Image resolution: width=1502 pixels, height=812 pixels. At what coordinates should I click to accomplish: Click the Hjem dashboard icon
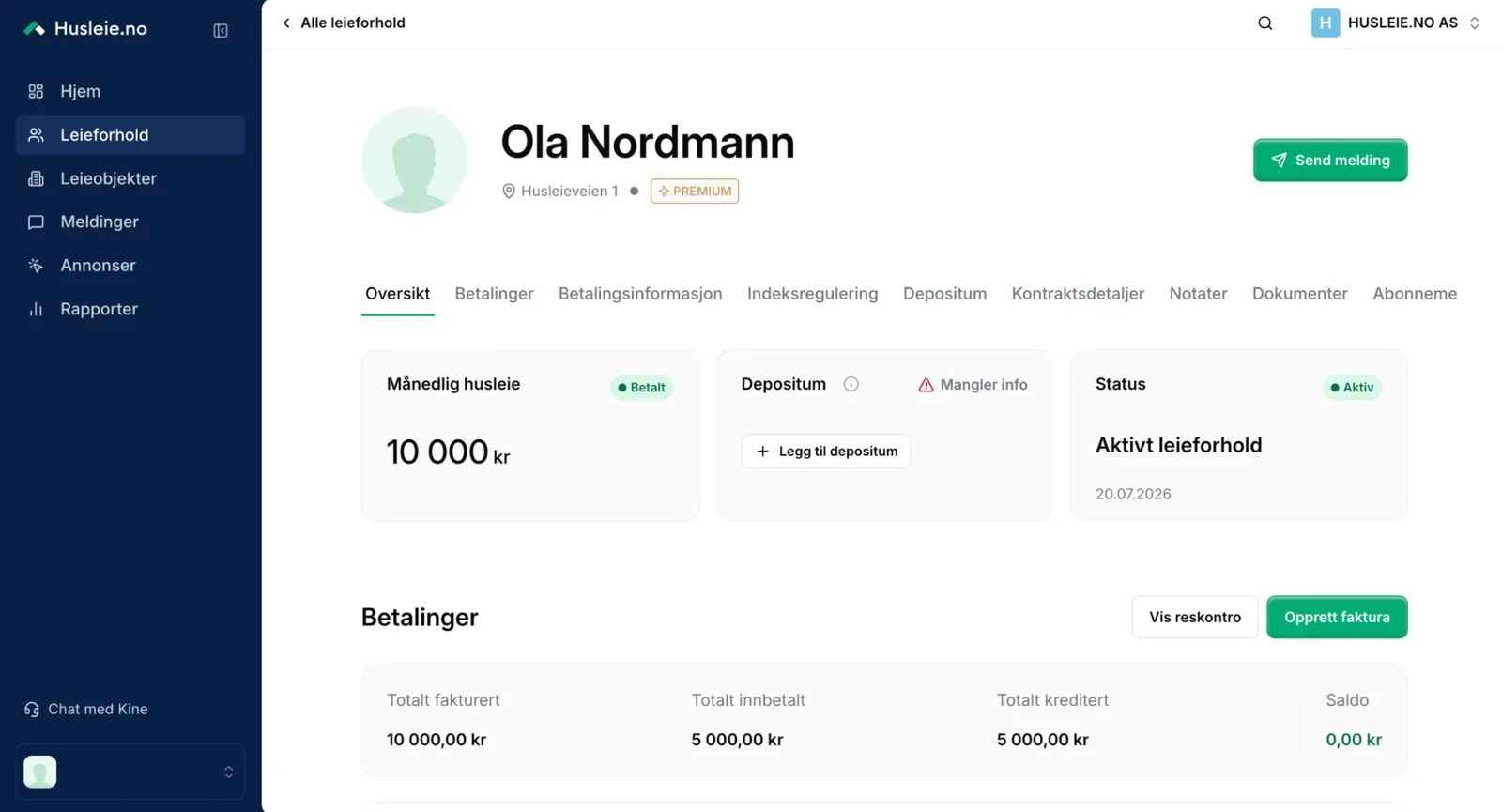pos(36,91)
